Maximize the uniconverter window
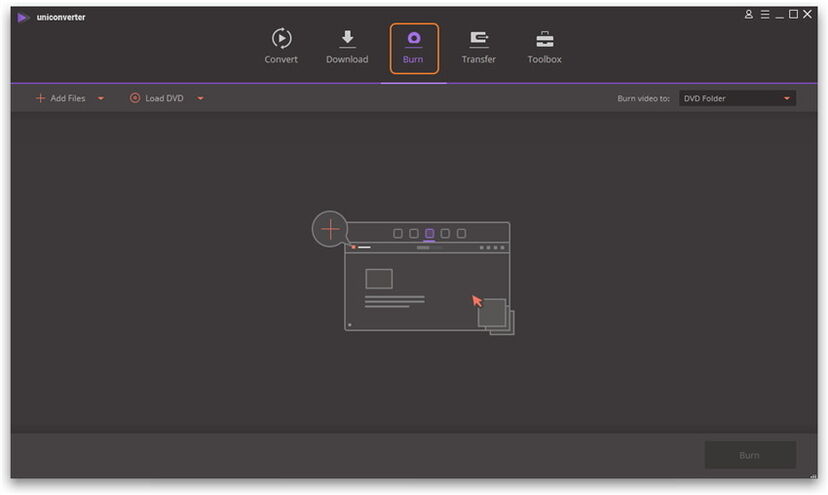This screenshot has height=495, width=828. click(x=793, y=14)
